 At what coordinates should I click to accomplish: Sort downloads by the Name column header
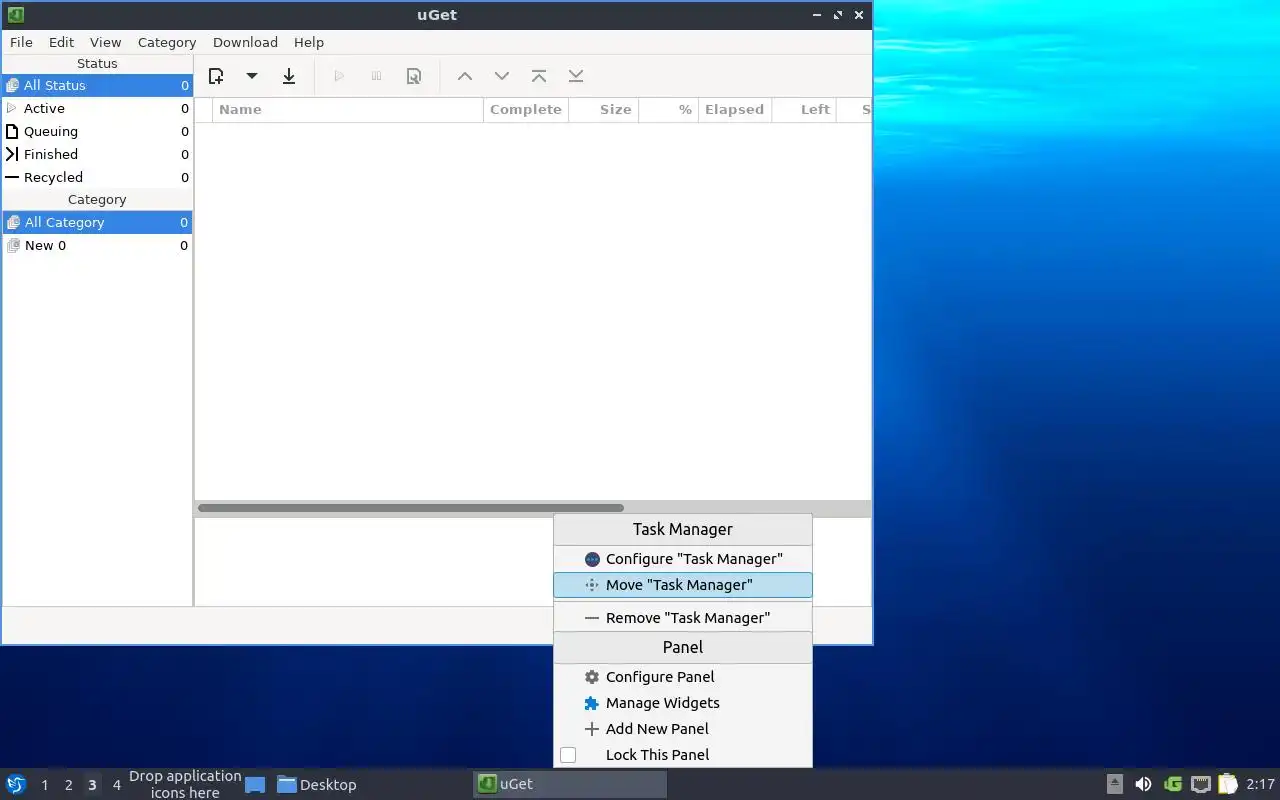[348, 109]
